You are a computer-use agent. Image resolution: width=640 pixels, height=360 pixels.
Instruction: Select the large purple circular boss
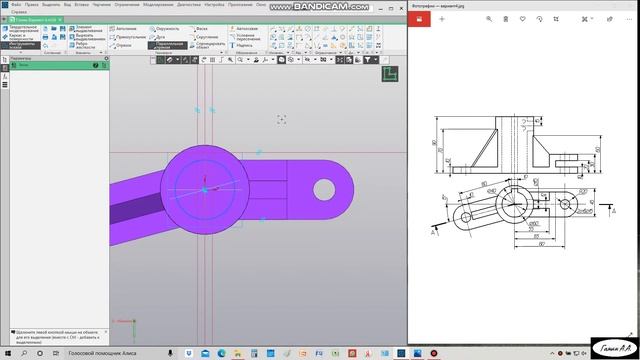[x=205, y=190]
